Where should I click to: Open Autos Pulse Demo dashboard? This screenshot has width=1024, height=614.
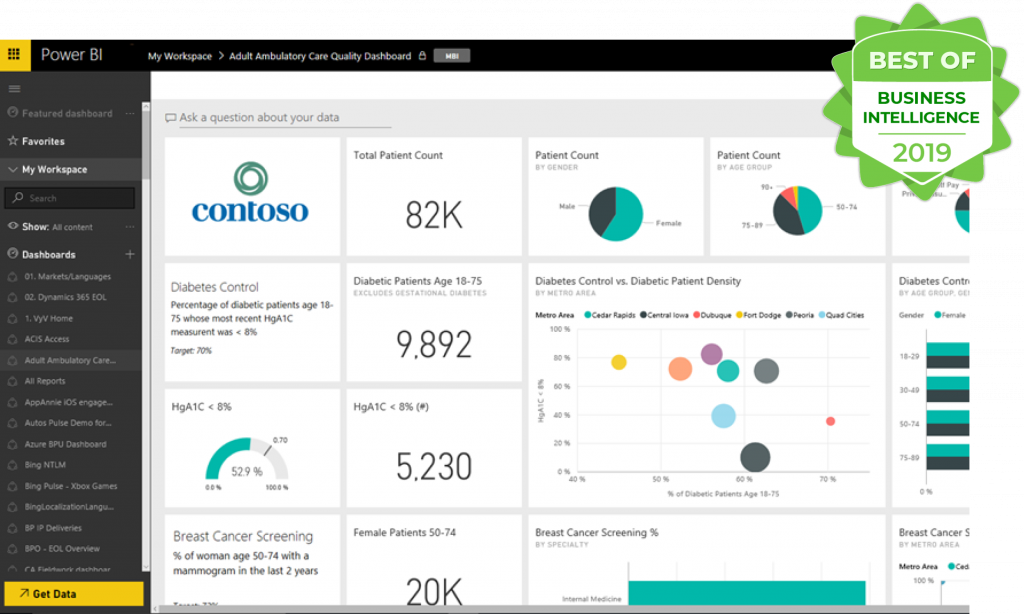click(x=68, y=423)
